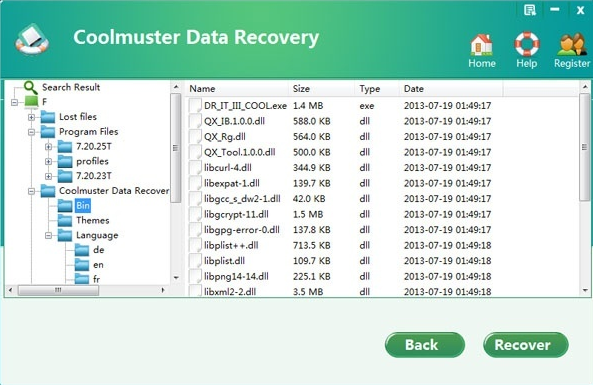Collapse the F drive tree node
Screen dimensions: 593x385
[x=14, y=102]
